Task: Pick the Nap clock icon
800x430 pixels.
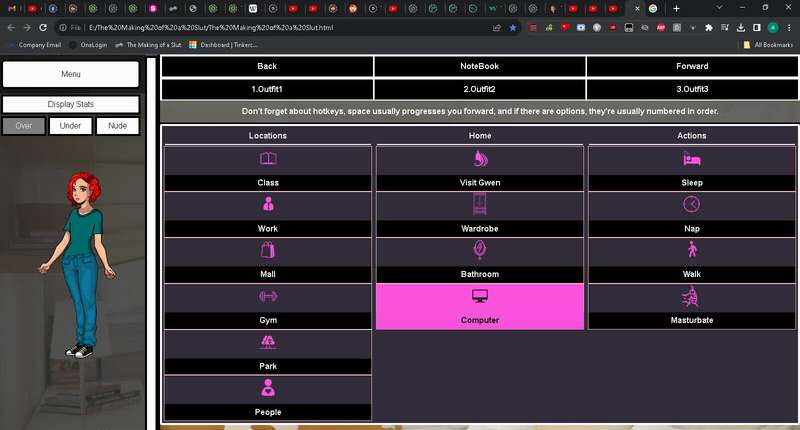Action: click(x=692, y=204)
